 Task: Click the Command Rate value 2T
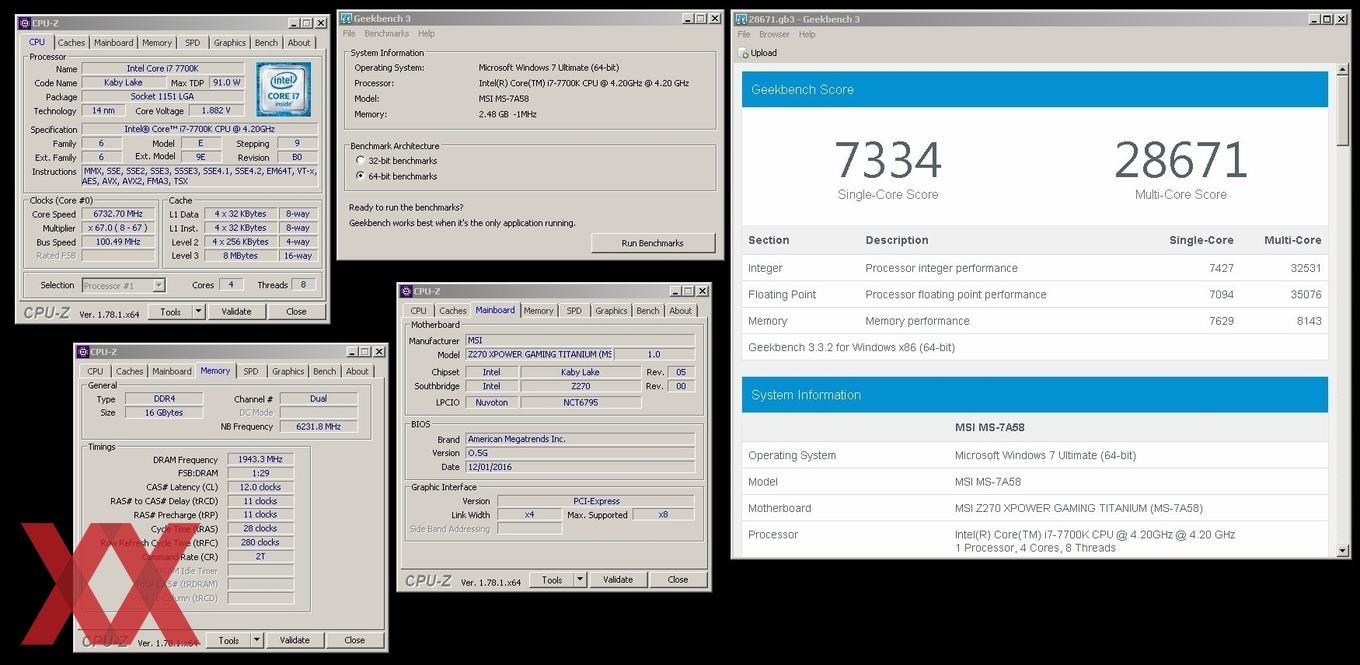[260, 557]
